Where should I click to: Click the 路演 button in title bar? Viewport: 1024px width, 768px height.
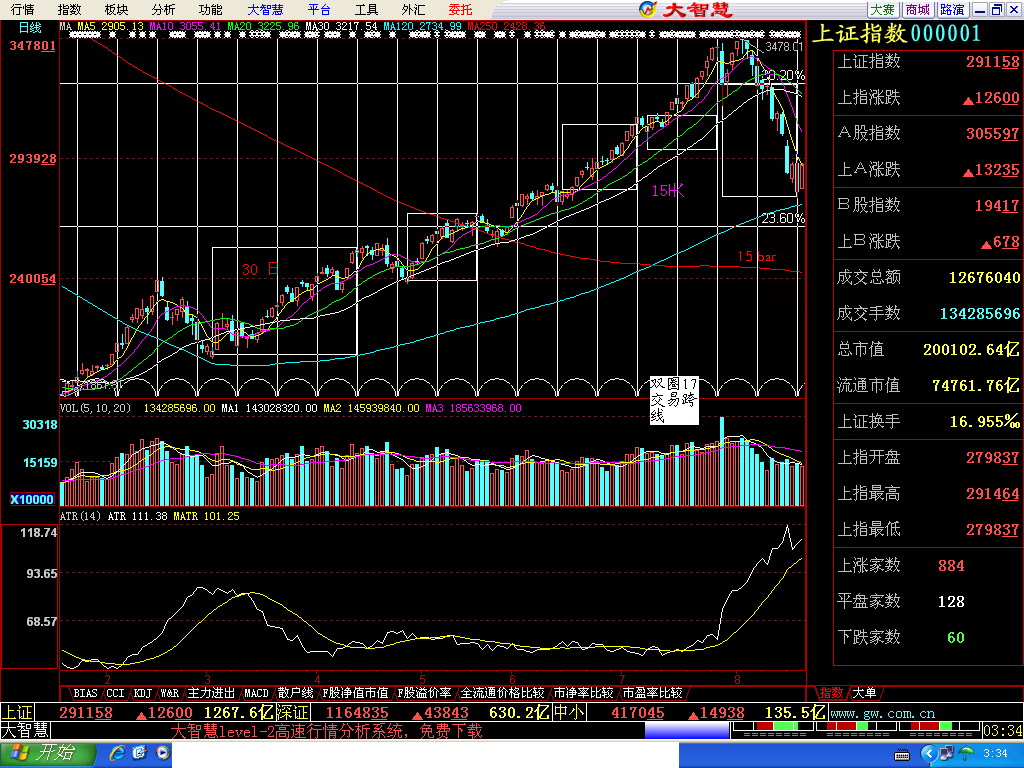pyautogui.click(x=952, y=9)
